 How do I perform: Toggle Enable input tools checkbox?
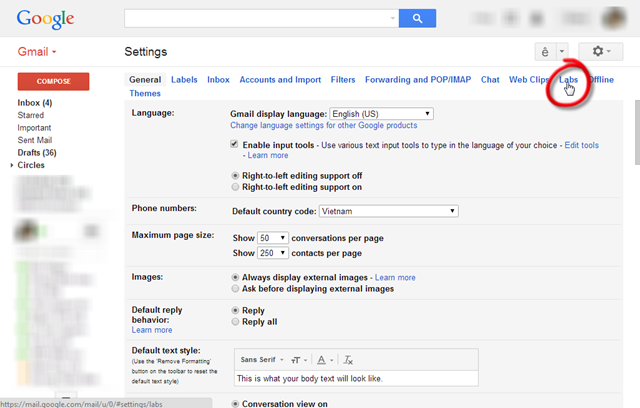click(x=234, y=144)
